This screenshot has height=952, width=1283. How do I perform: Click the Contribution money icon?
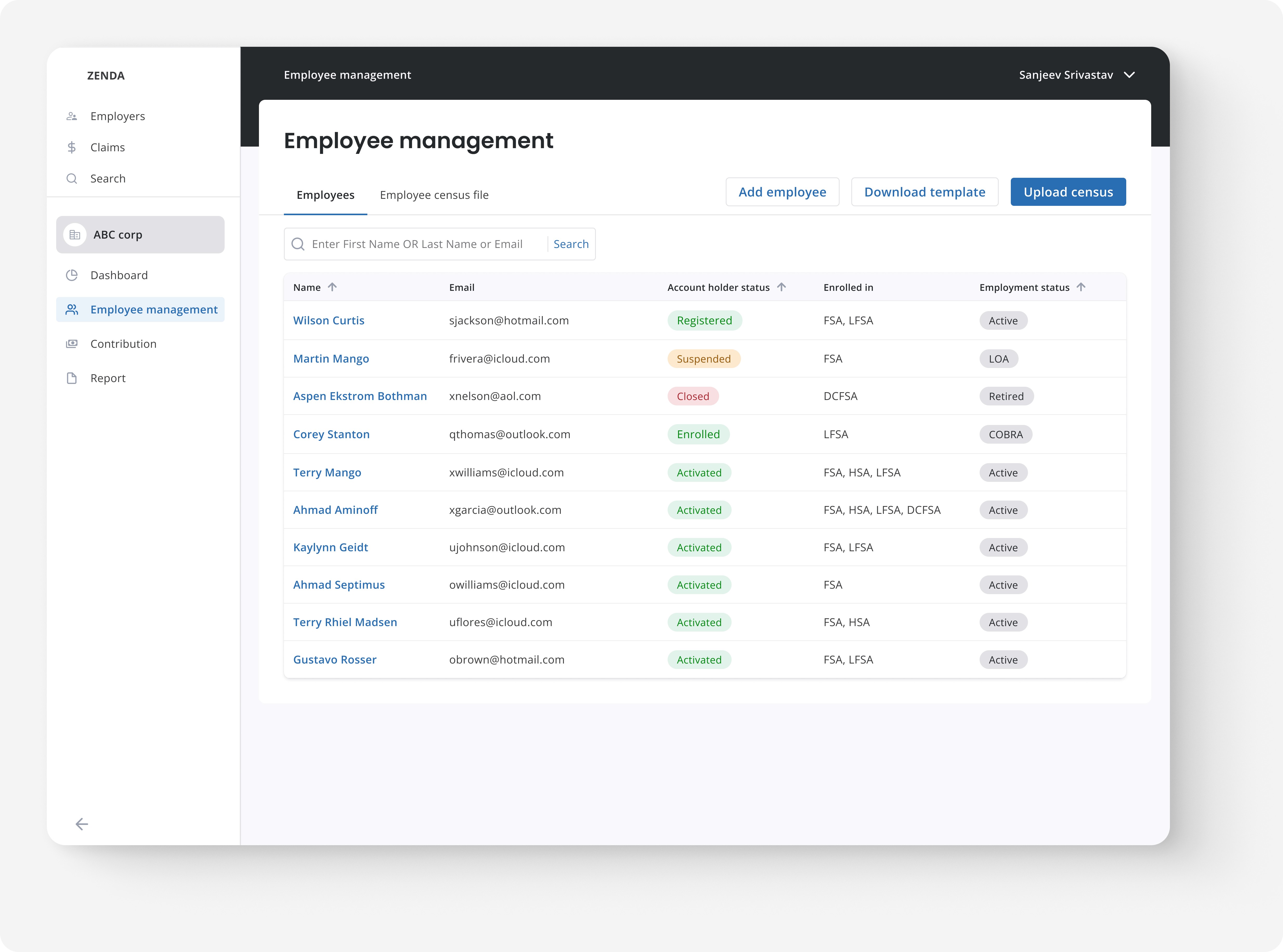71,344
